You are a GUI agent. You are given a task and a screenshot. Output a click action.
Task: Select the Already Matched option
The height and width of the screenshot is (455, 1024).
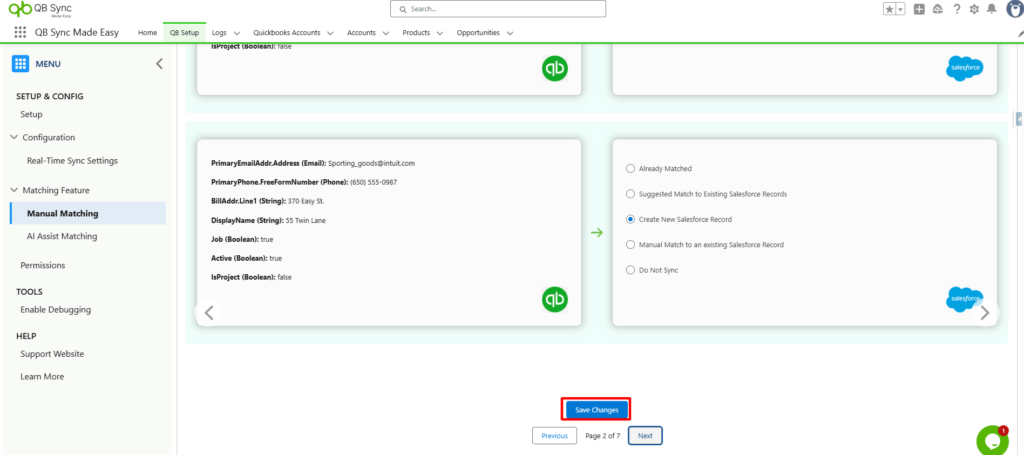point(630,169)
